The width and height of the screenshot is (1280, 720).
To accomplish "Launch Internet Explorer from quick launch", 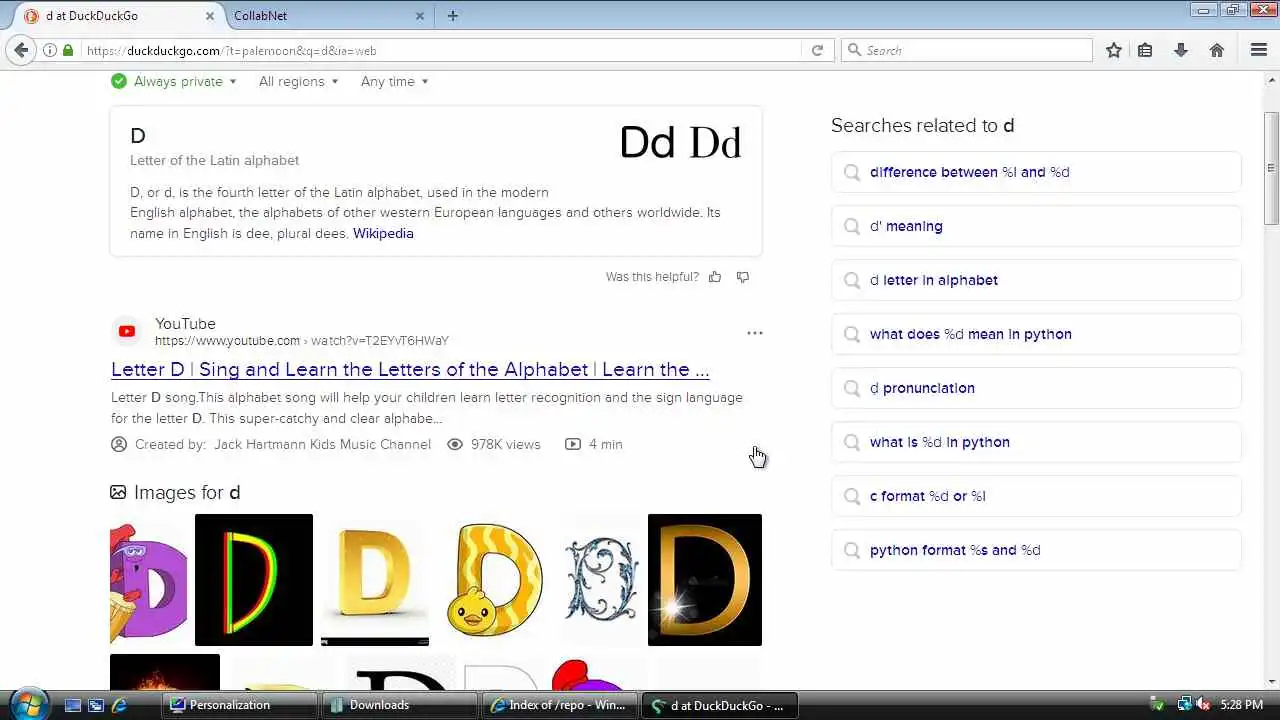I will [x=119, y=705].
